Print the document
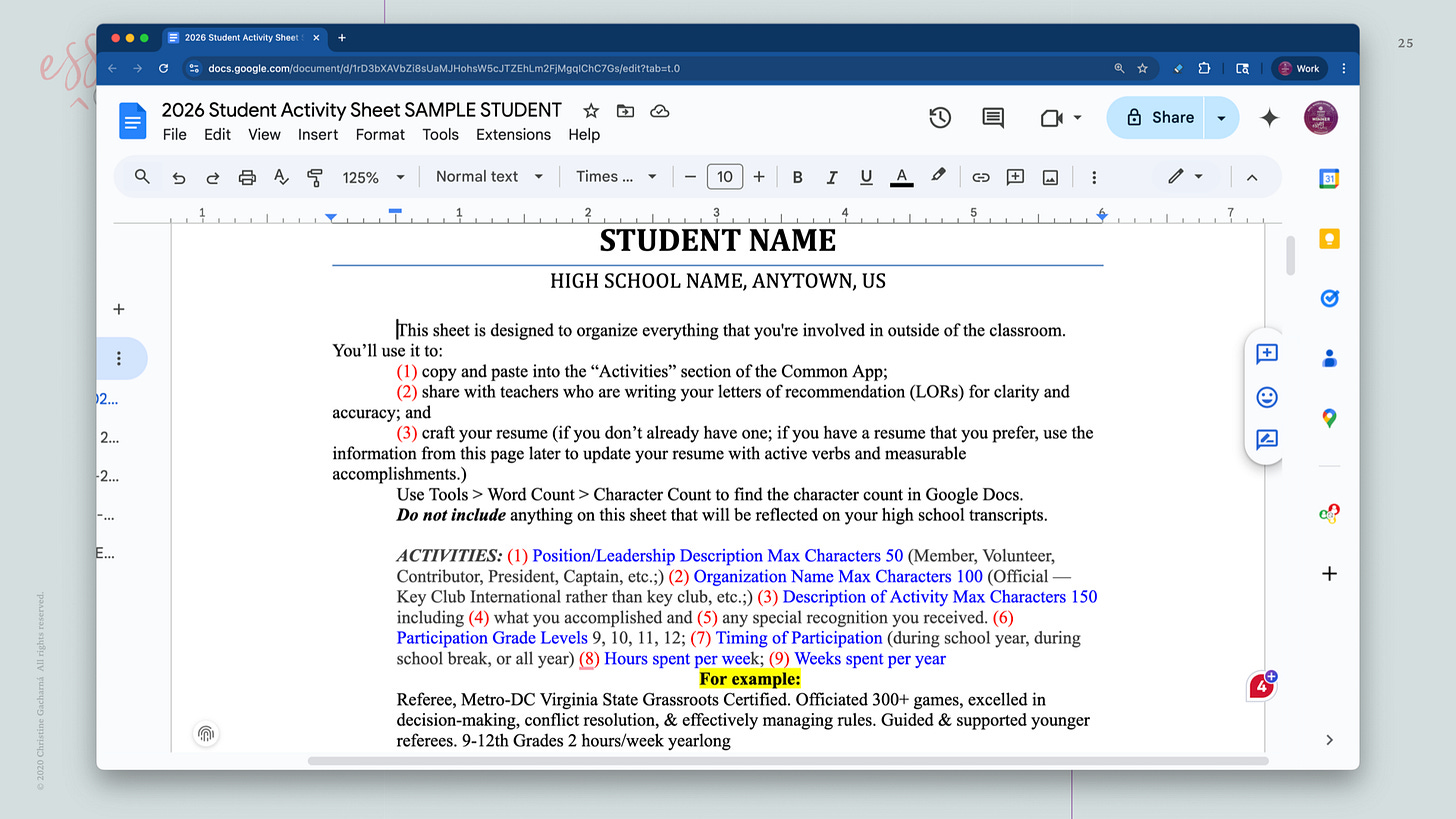The height and width of the screenshot is (819, 1456). 247,177
